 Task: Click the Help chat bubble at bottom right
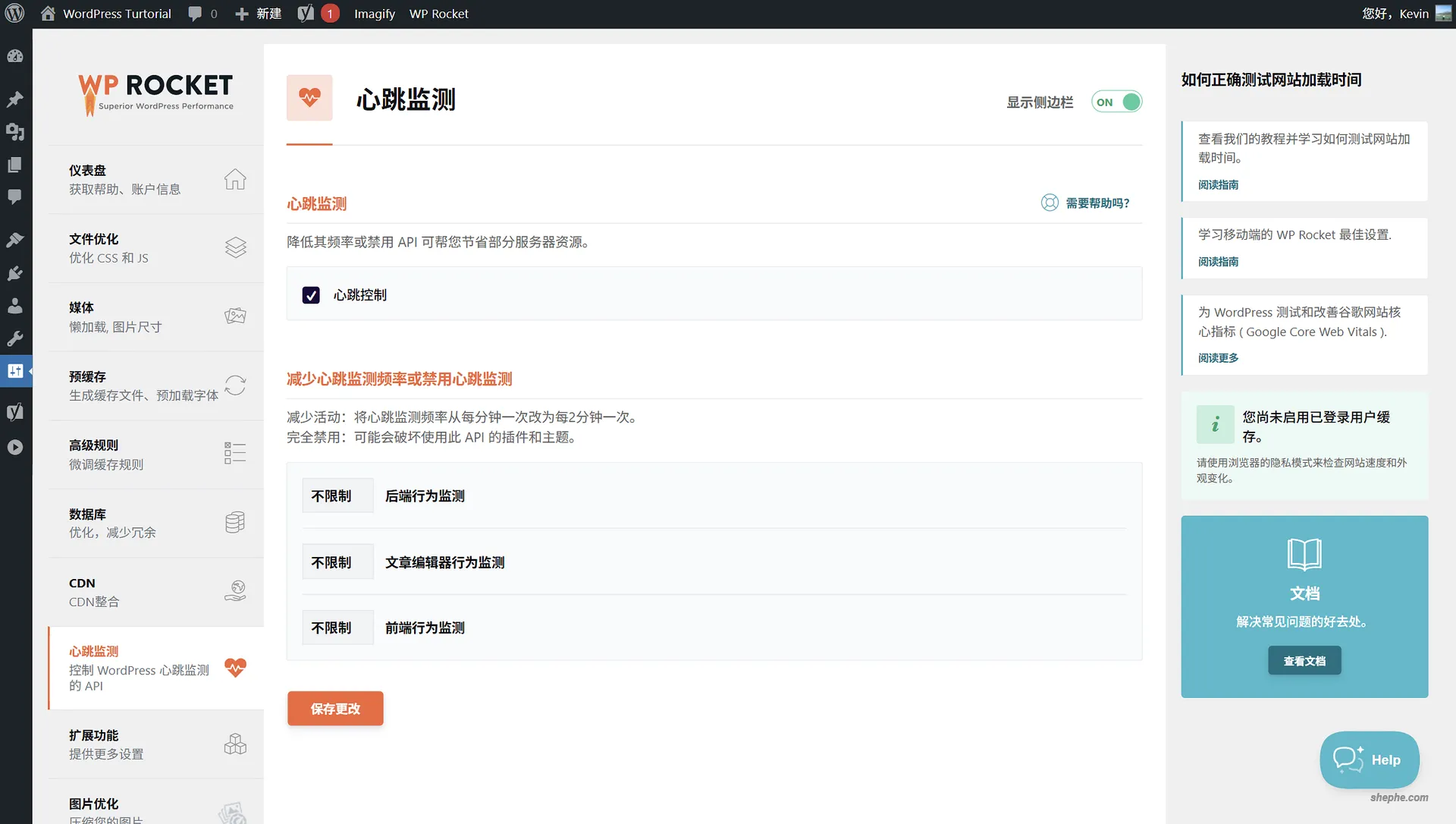(1369, 760)
